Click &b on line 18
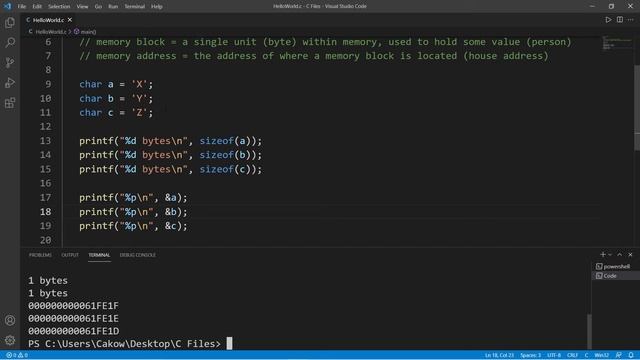Screen dimensions: 640x360 (171, 212)
